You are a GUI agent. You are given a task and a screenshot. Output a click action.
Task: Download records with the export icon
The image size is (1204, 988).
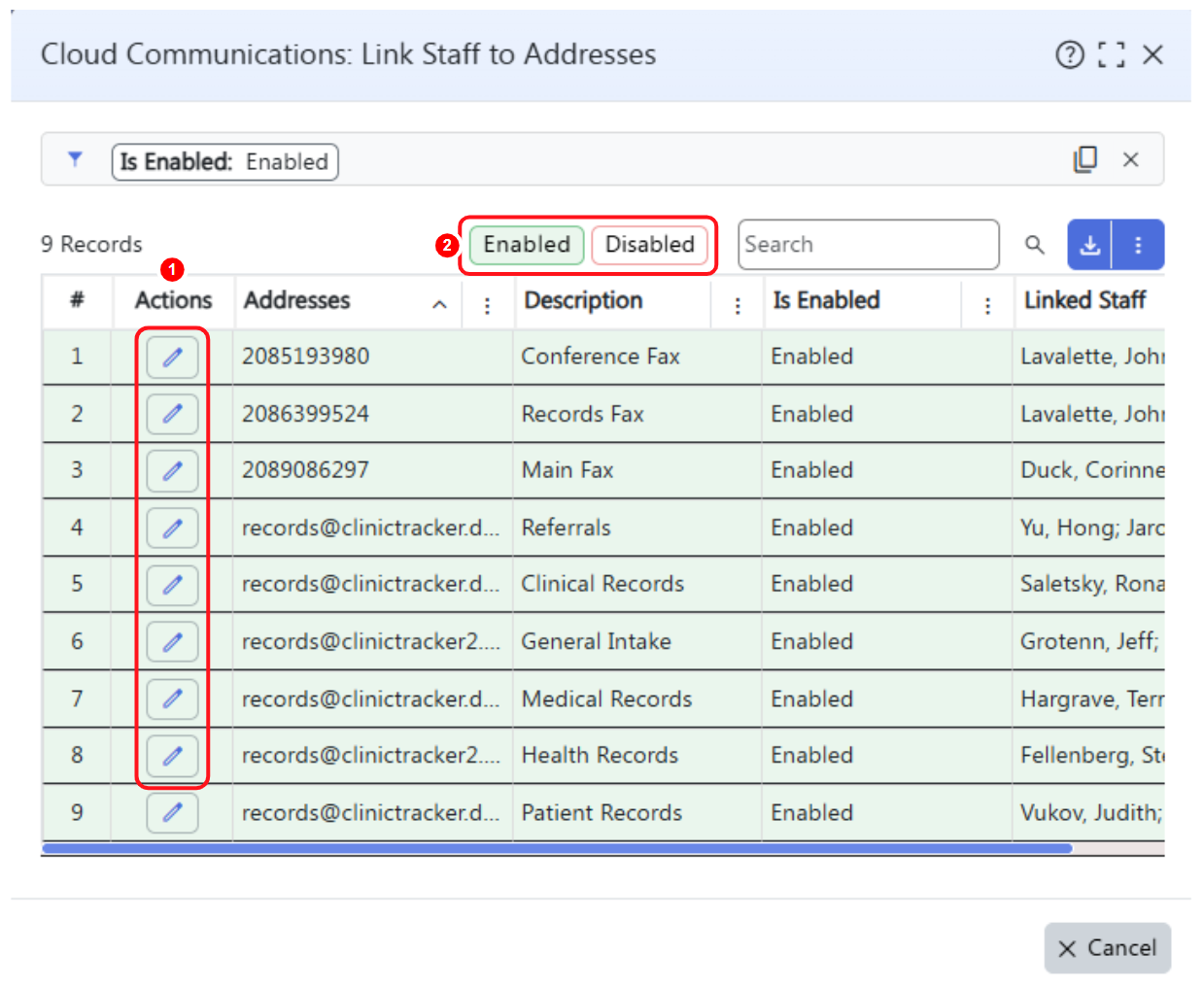click(1090, 245)
